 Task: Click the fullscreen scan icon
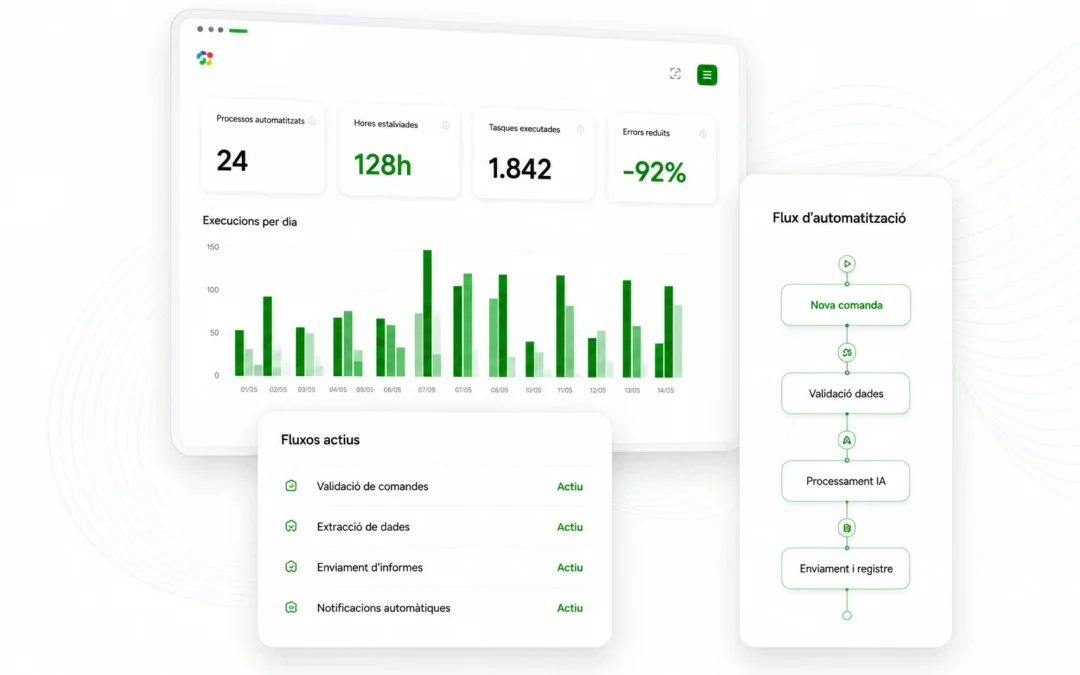coord(675,74)
